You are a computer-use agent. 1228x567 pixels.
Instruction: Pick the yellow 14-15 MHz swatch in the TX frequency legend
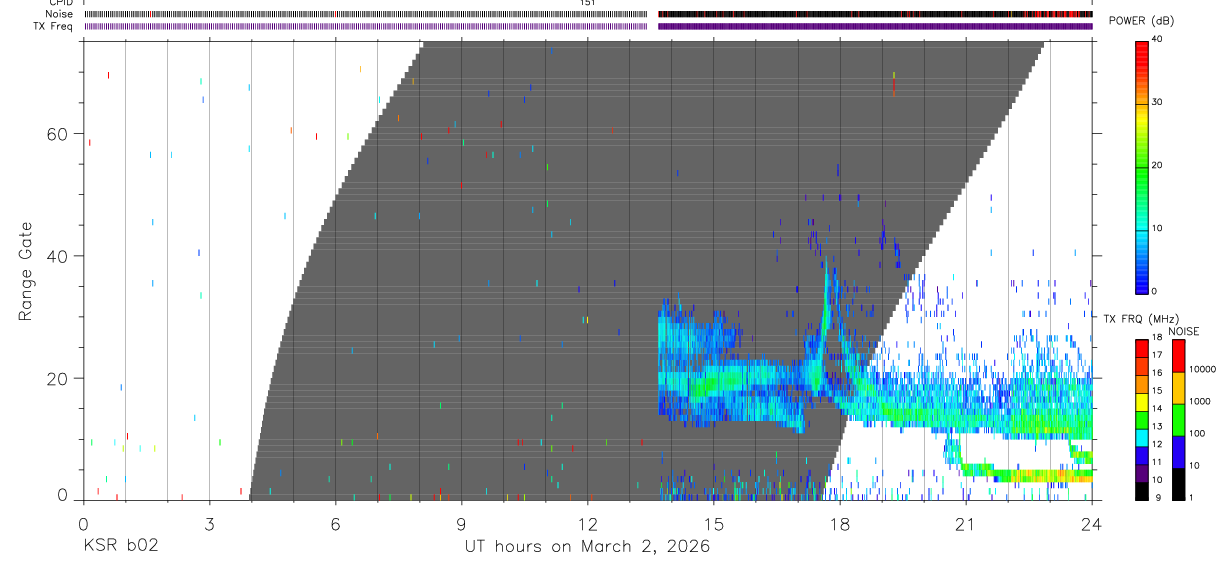coord(1141,400)
